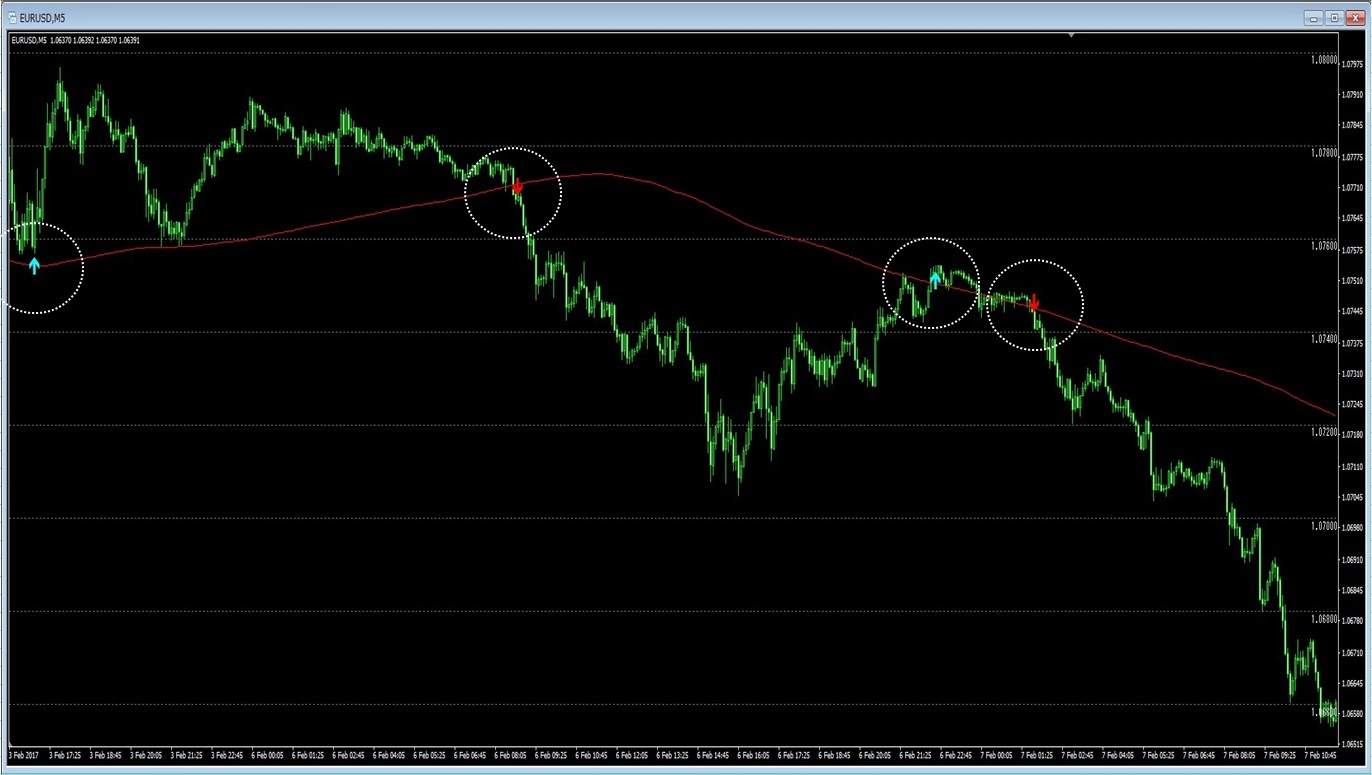
Task: Click the 6 Feb 10:45 time label
Action: (x=592, y=756)
